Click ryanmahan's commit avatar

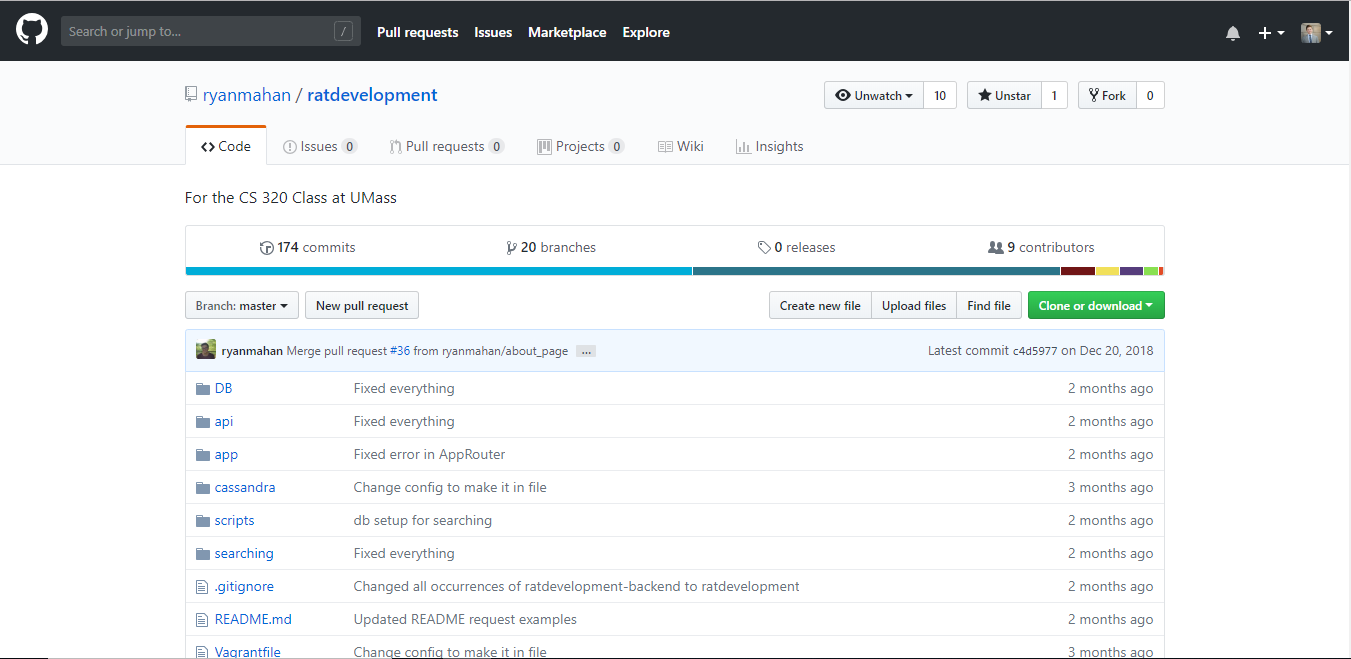205,351
